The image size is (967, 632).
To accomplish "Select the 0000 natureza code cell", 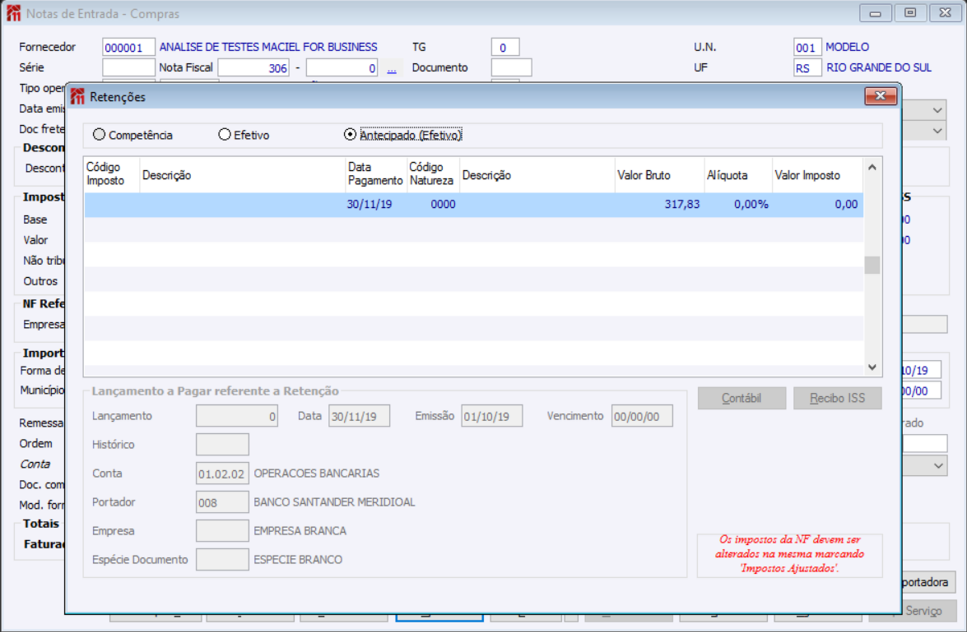I will pos(432,204).
